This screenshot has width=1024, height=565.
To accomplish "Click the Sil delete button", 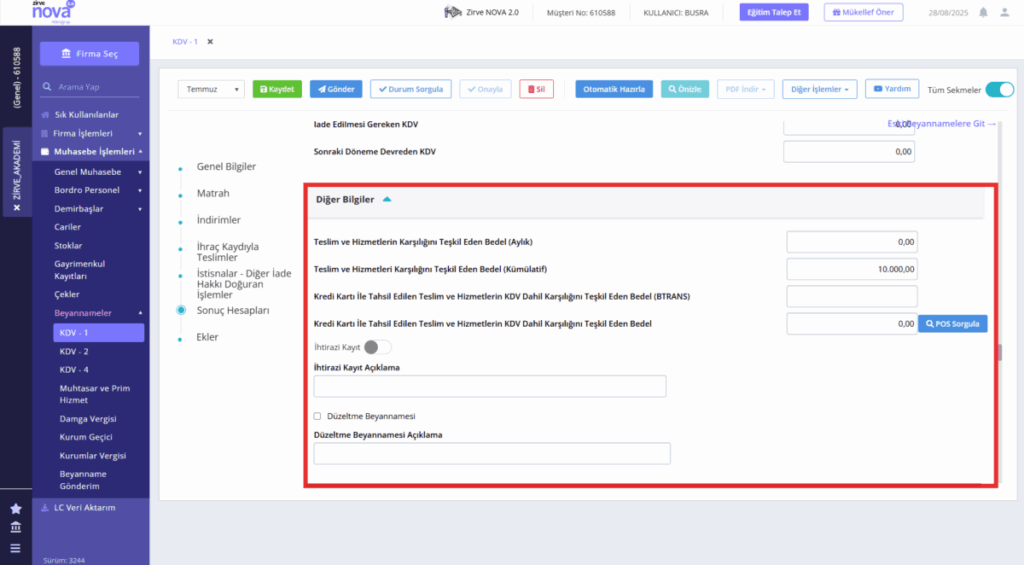I will coord(536,89).
